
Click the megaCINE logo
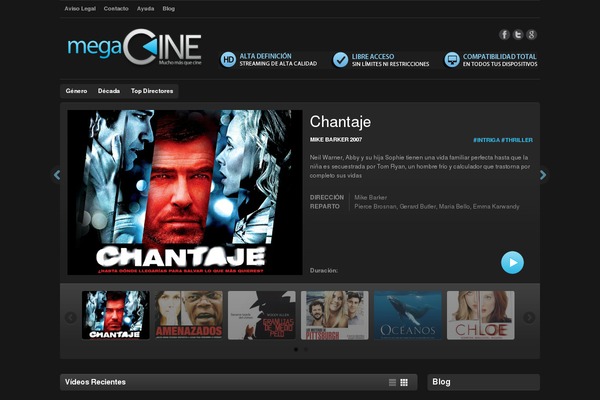tap(134, 47)
